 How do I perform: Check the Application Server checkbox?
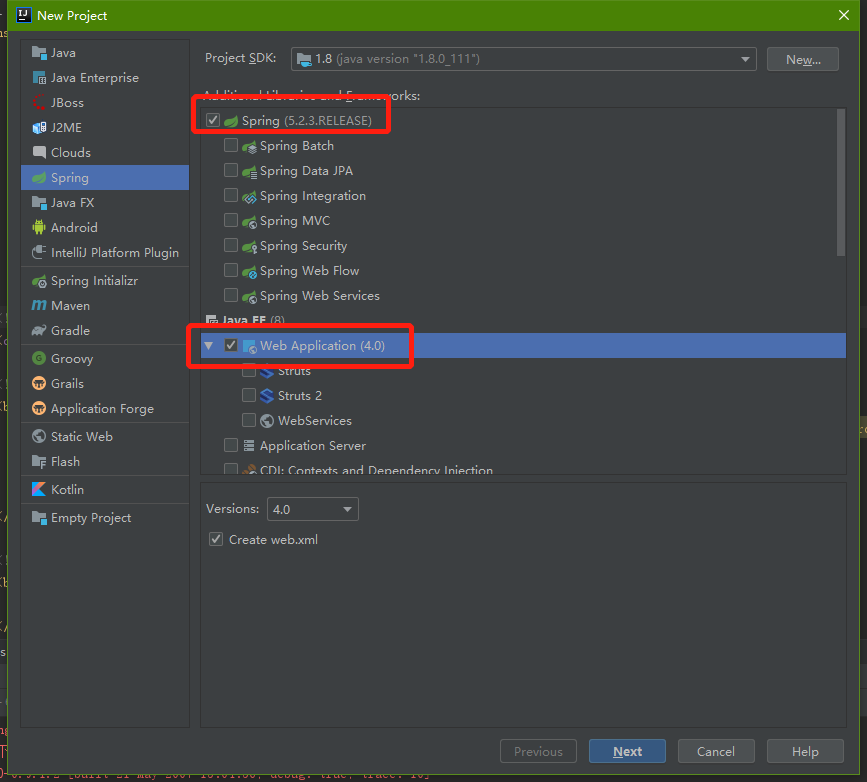pyautogui.click(x=231, y=445)
